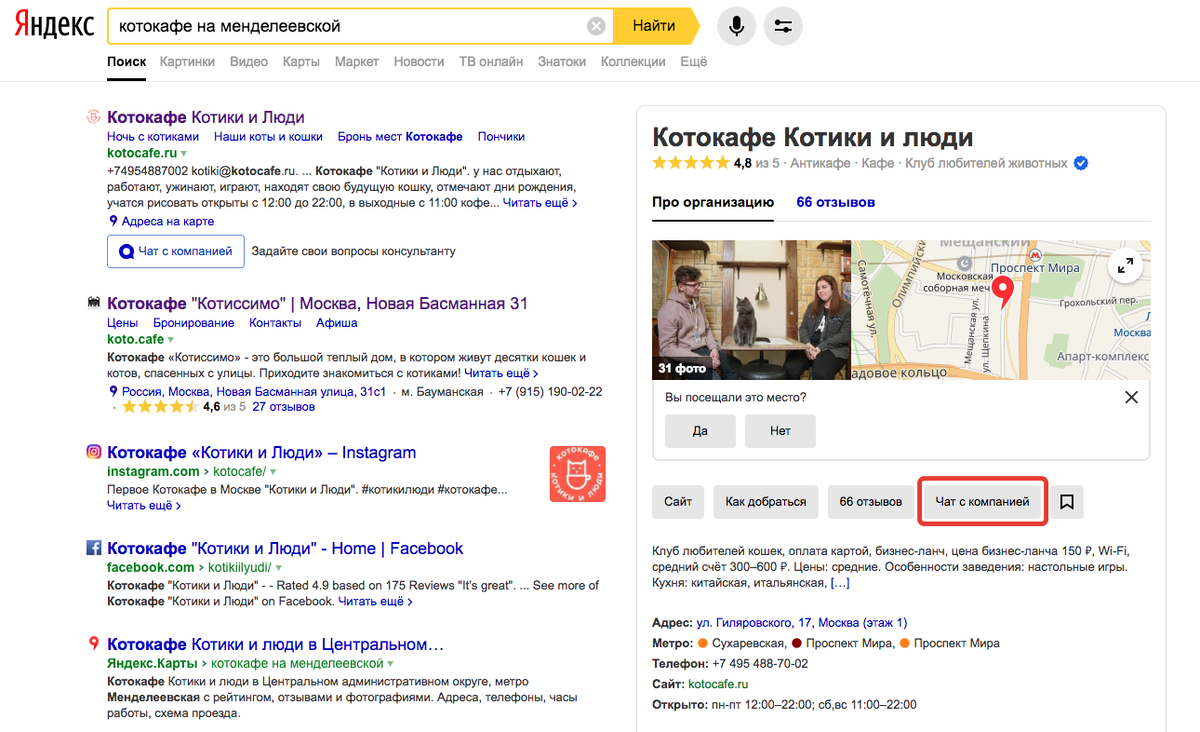Click the Яндекс logo
The width and height of the screenshot is (1200, 732).
coord(54,26)
